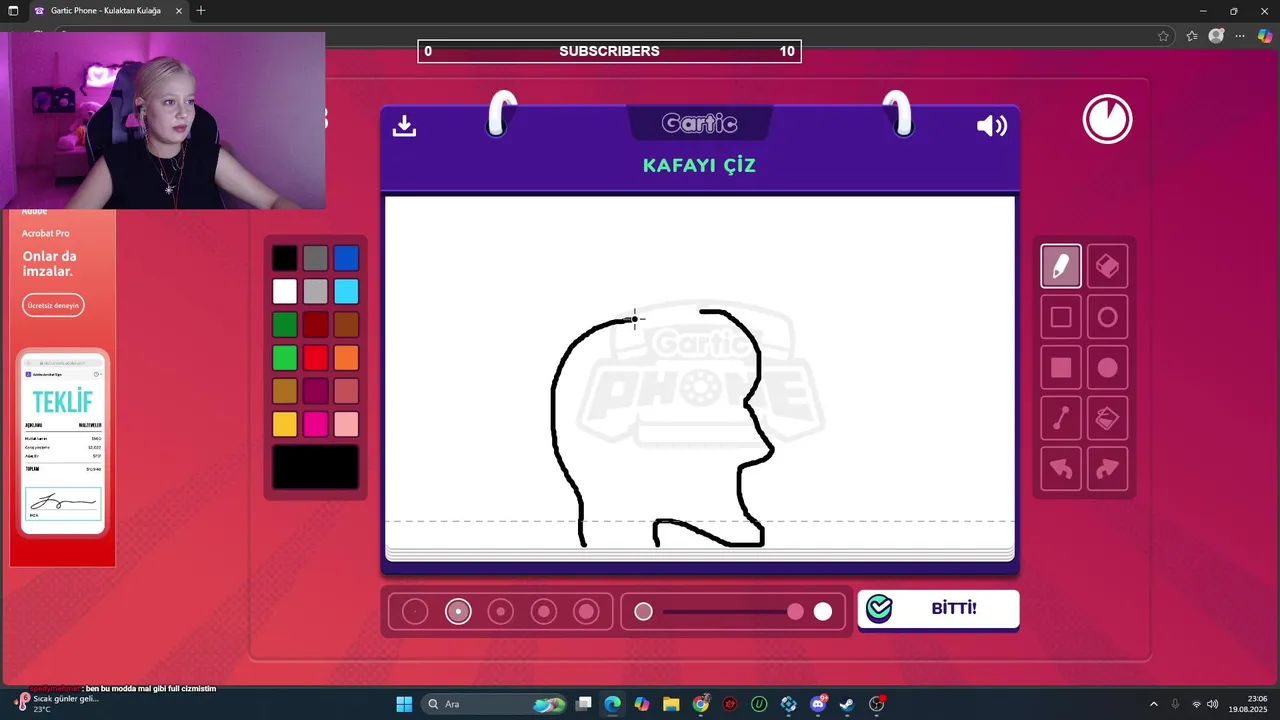
Task: Pick the light blue color swatch
Action: (346, 292)
